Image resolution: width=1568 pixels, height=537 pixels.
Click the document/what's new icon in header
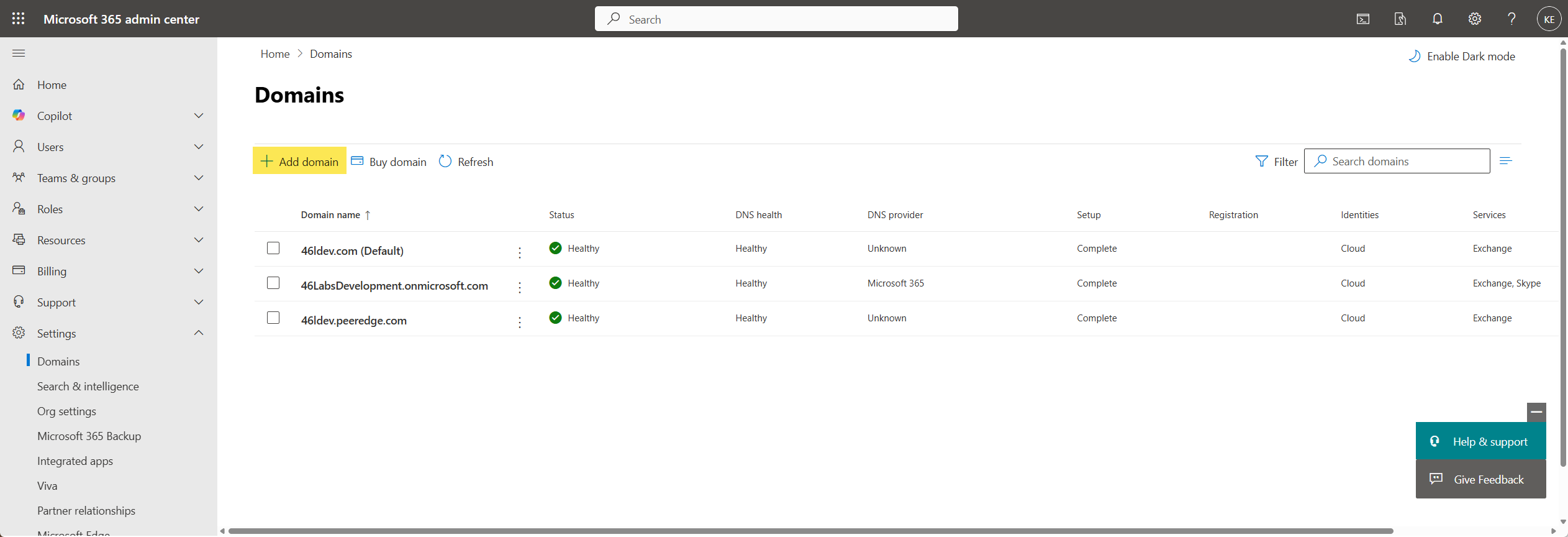click(1400, 19)
